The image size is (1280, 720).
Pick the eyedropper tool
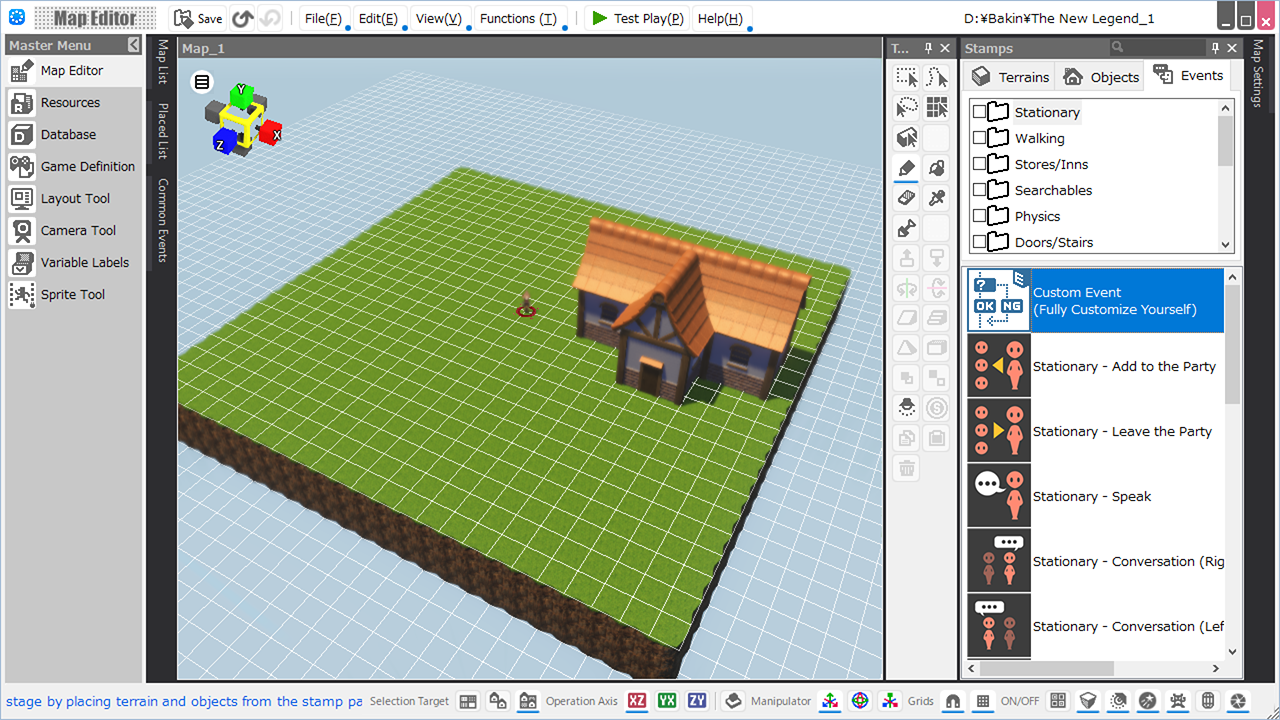point(937,198)
